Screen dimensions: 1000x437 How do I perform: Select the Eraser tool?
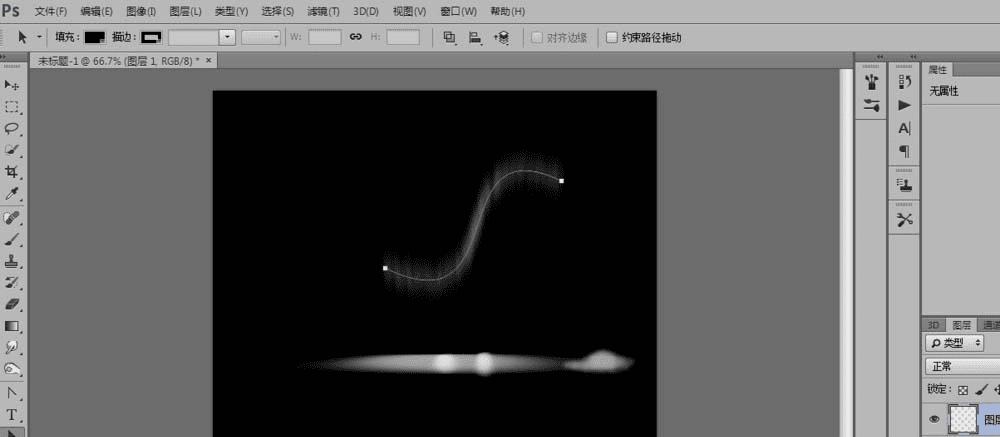[x=11, y=304]
